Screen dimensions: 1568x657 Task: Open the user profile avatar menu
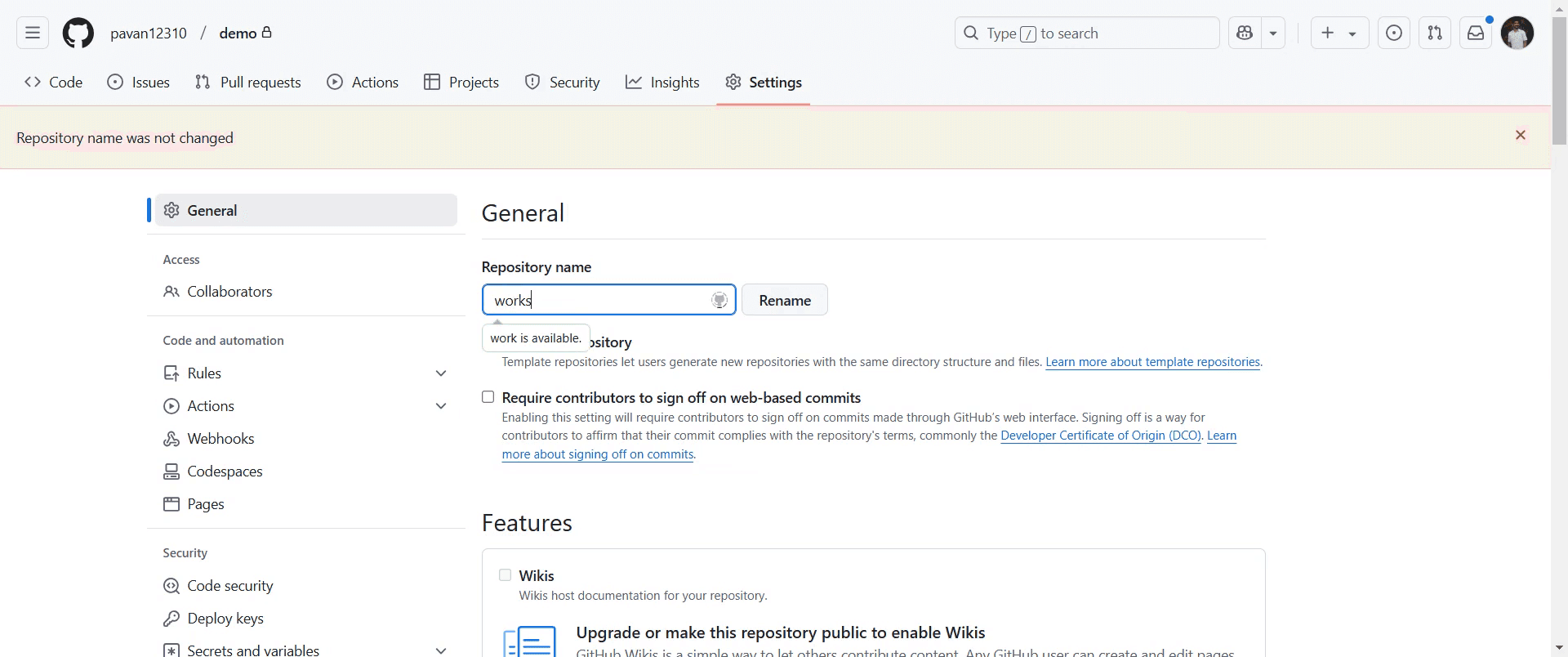(x=1517, y=34)
